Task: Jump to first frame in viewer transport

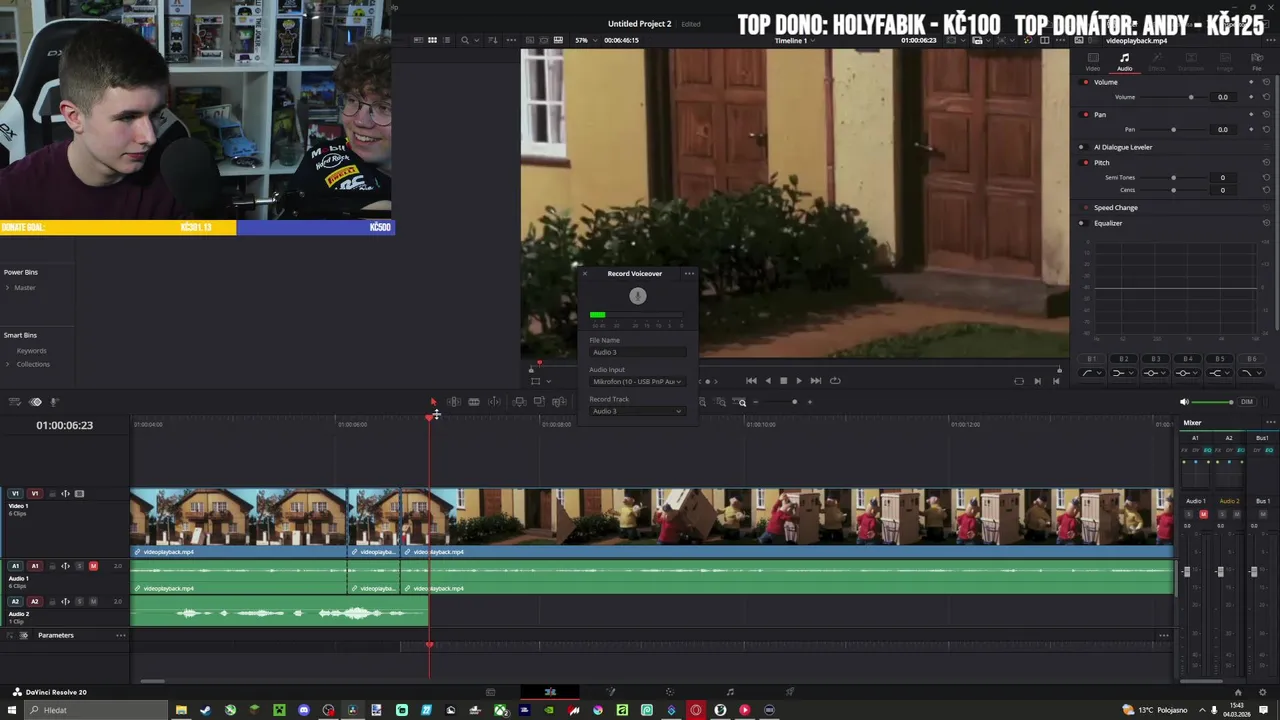Action: [x=751, y=380]
